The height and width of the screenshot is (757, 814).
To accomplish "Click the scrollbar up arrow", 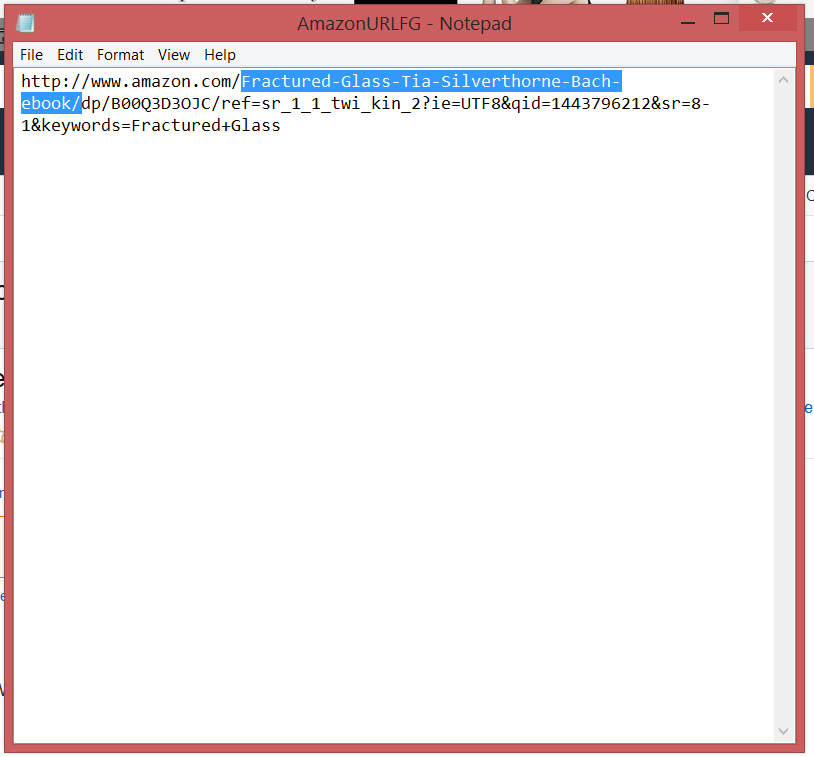I will [783, 80].
